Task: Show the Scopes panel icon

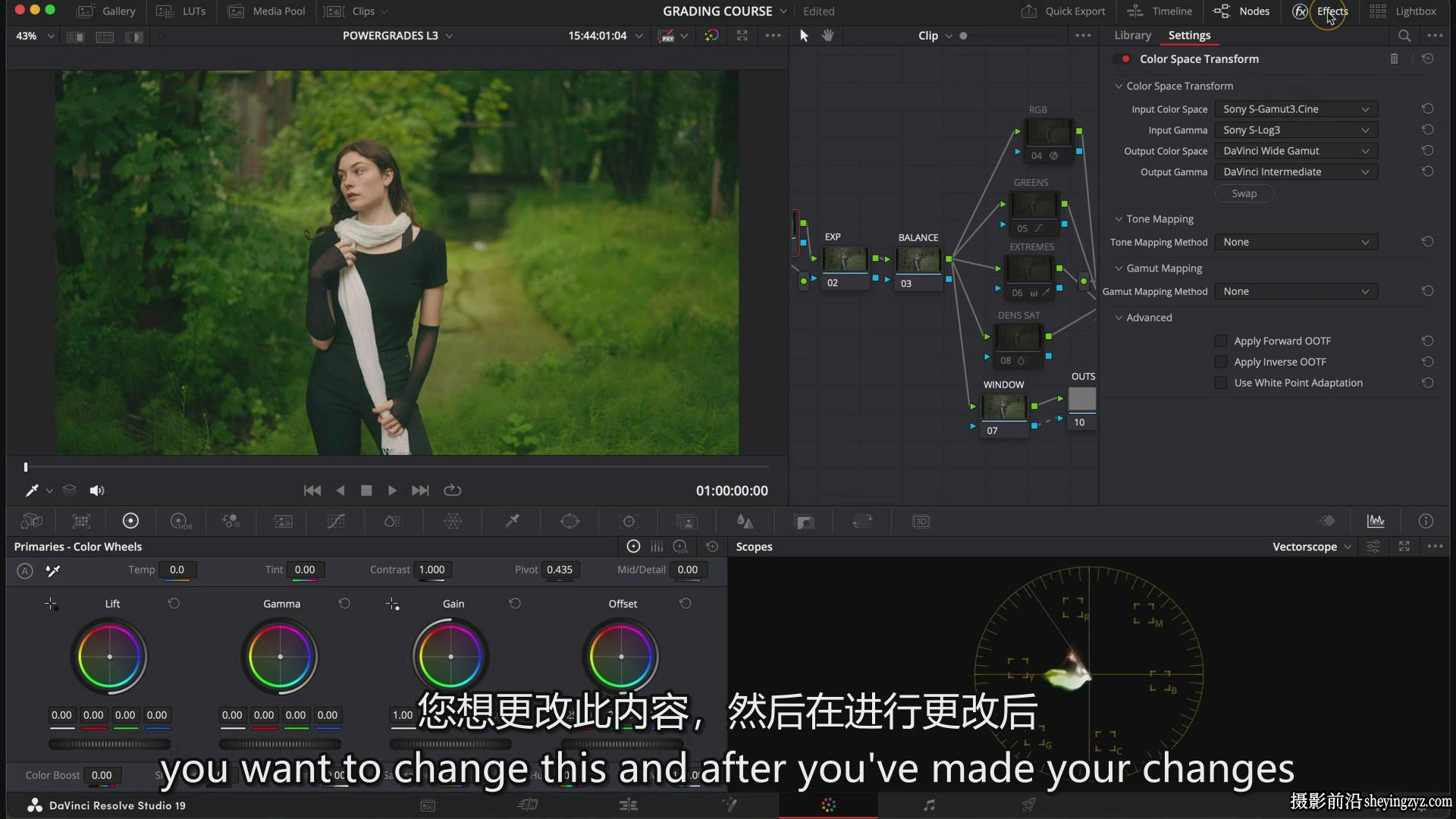Action: point(1376,521)
